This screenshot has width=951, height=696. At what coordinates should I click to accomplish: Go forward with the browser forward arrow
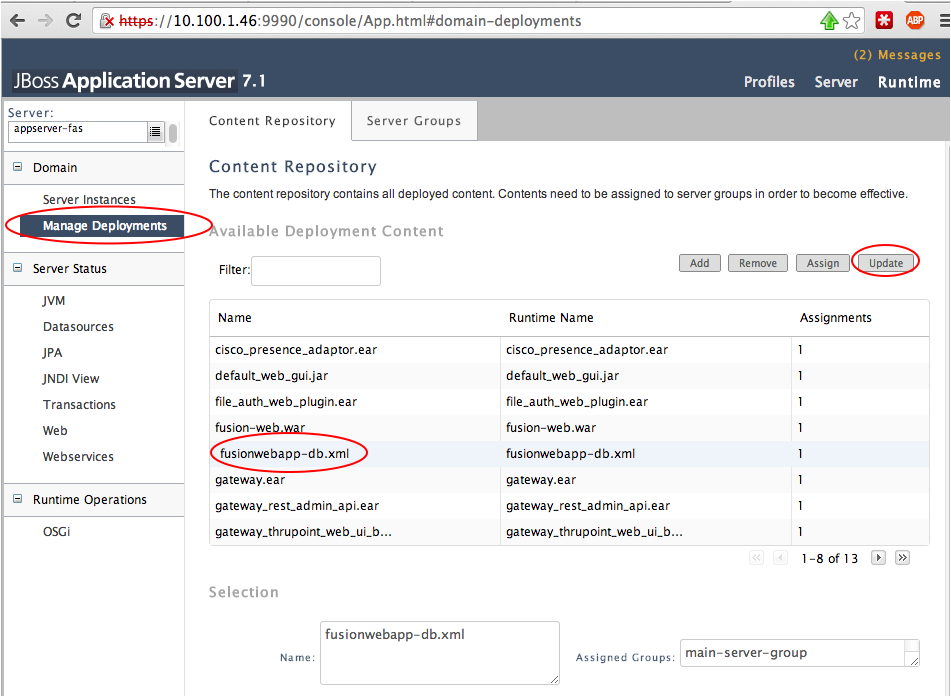point(45,21)
